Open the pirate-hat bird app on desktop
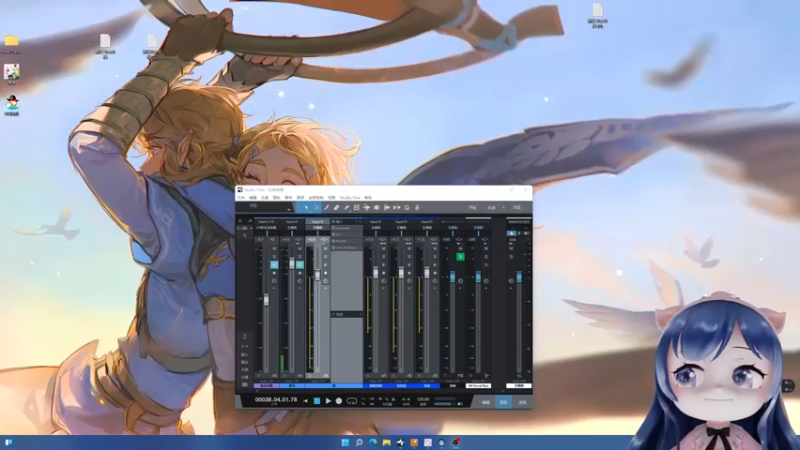 [11, 103]
